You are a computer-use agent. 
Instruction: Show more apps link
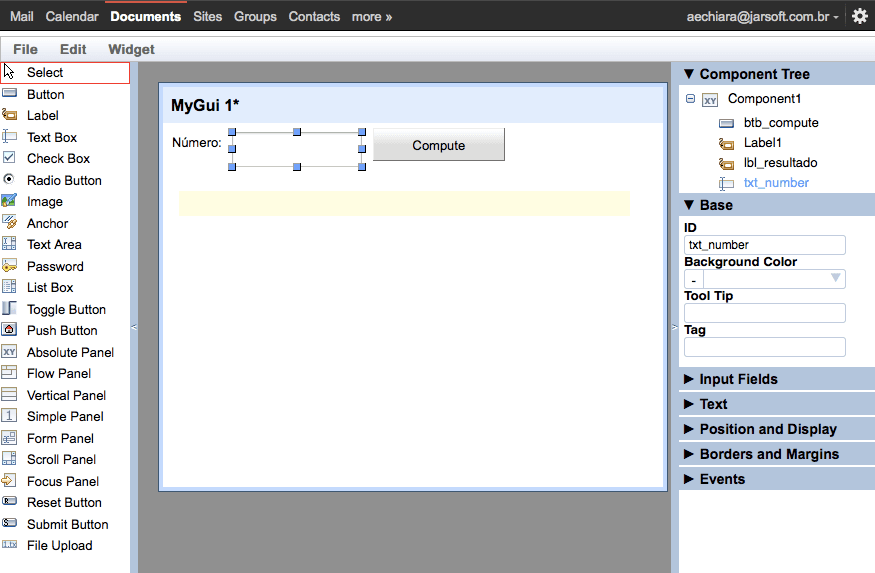(x=372, y=17)
